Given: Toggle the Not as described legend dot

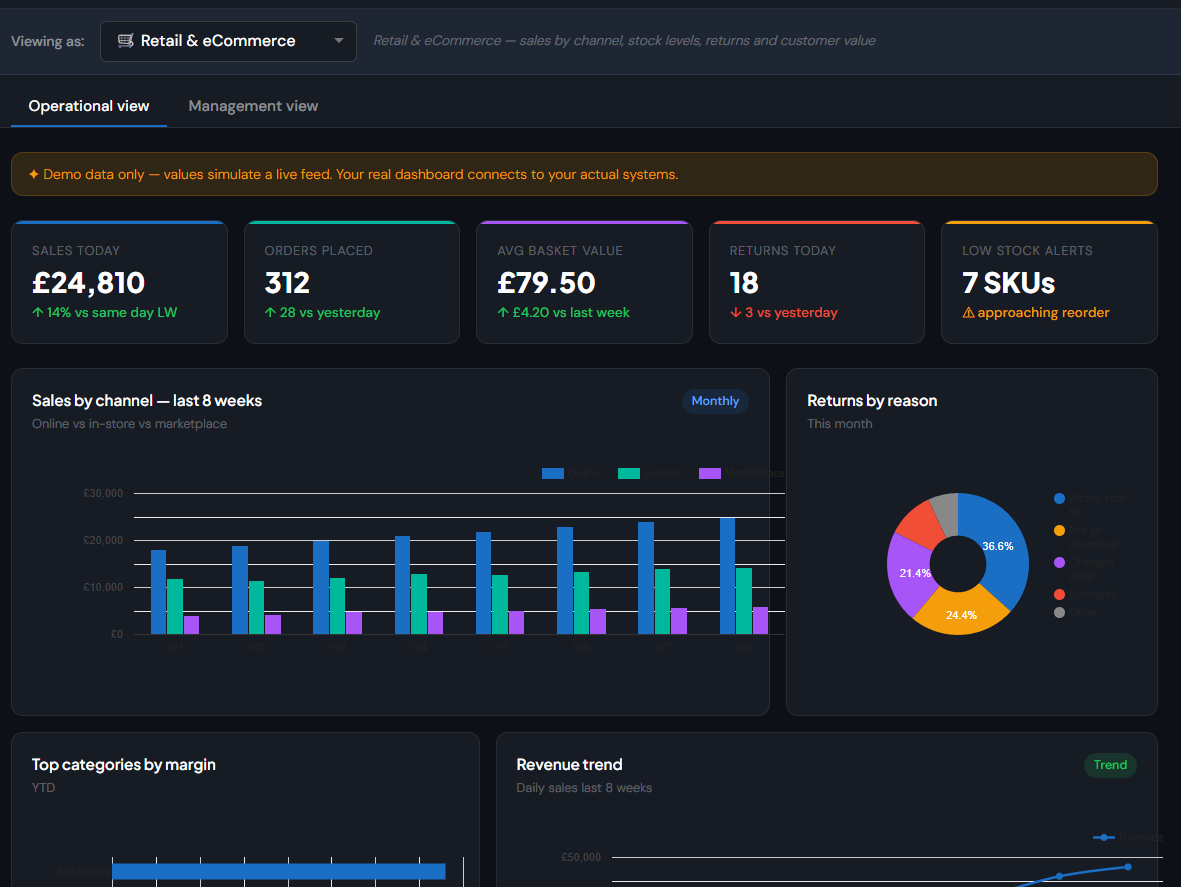Looking at the screenshot, I should coord(1059,531).
